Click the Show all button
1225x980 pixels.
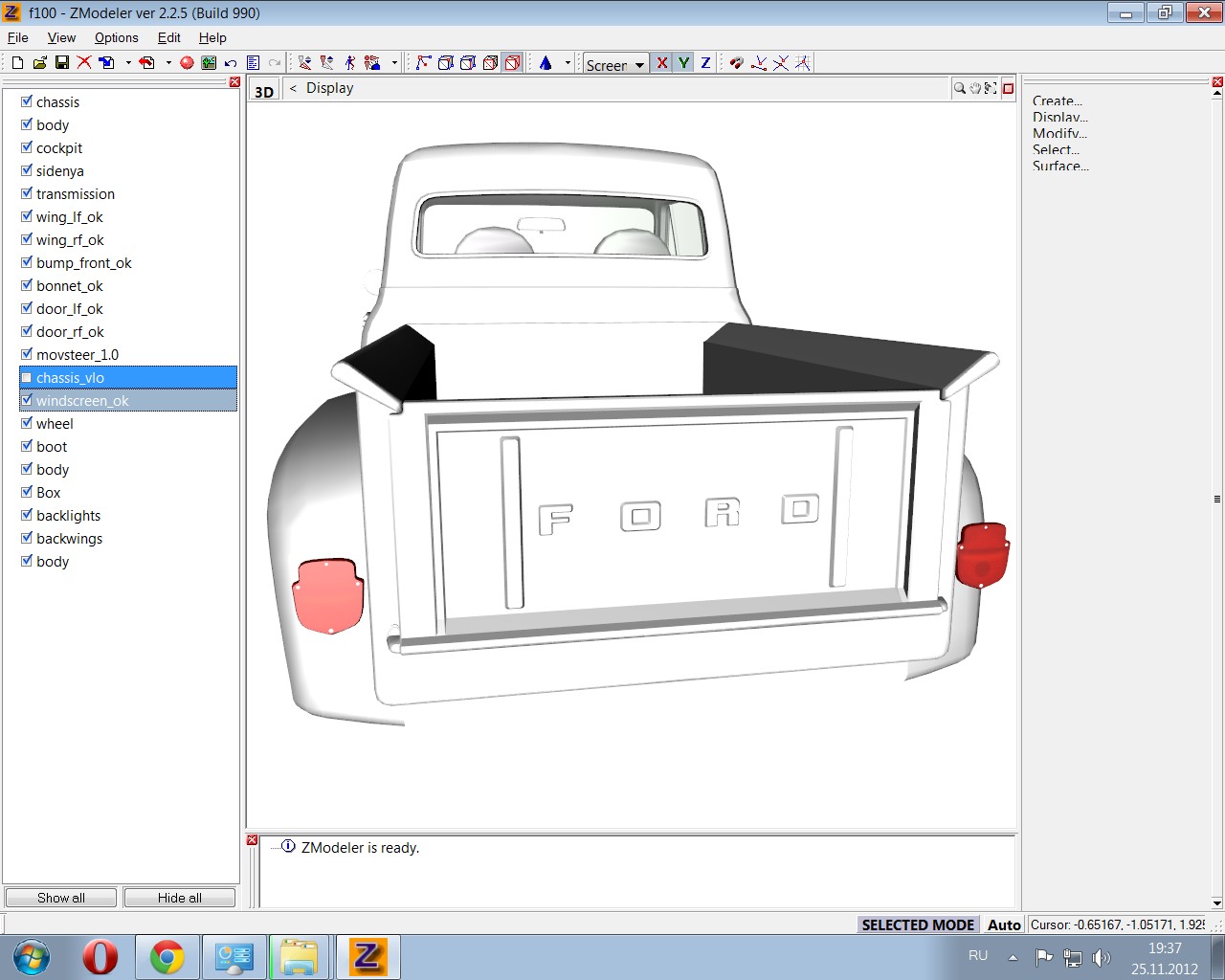click(x=61, y=898)
